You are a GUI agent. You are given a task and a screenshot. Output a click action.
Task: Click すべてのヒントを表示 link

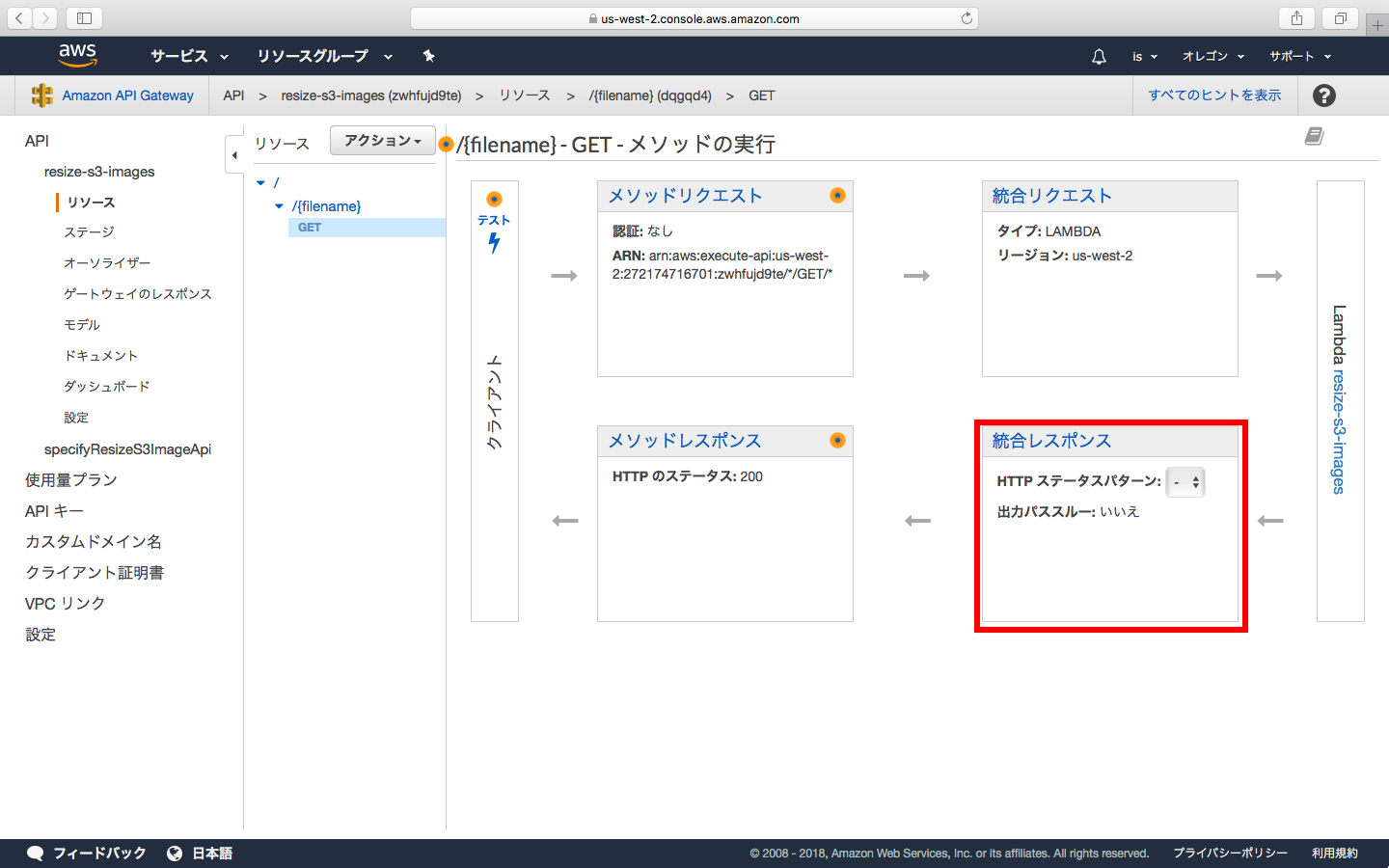coord(1214,95)
